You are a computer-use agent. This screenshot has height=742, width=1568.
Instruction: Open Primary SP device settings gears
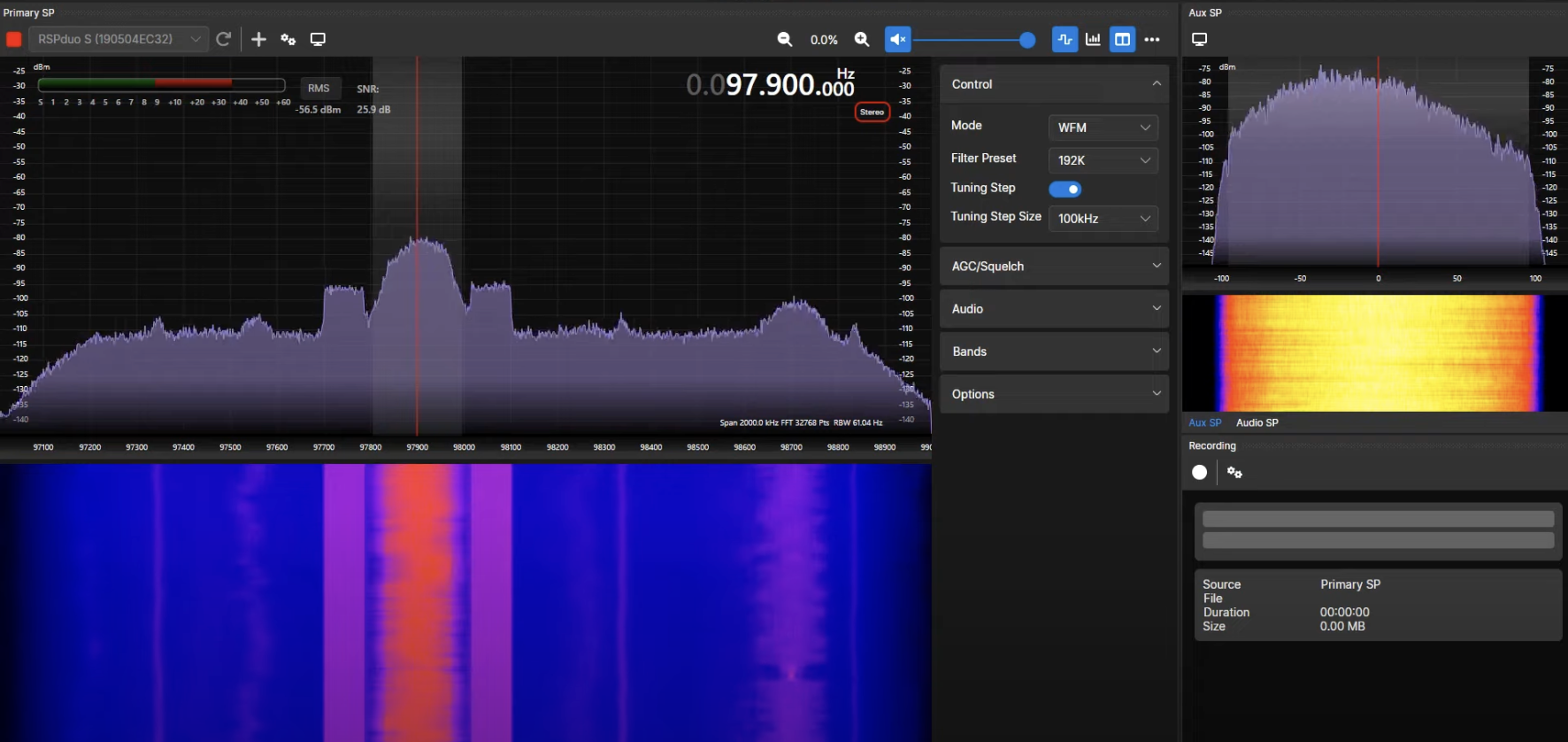click(x=288, y=39)
